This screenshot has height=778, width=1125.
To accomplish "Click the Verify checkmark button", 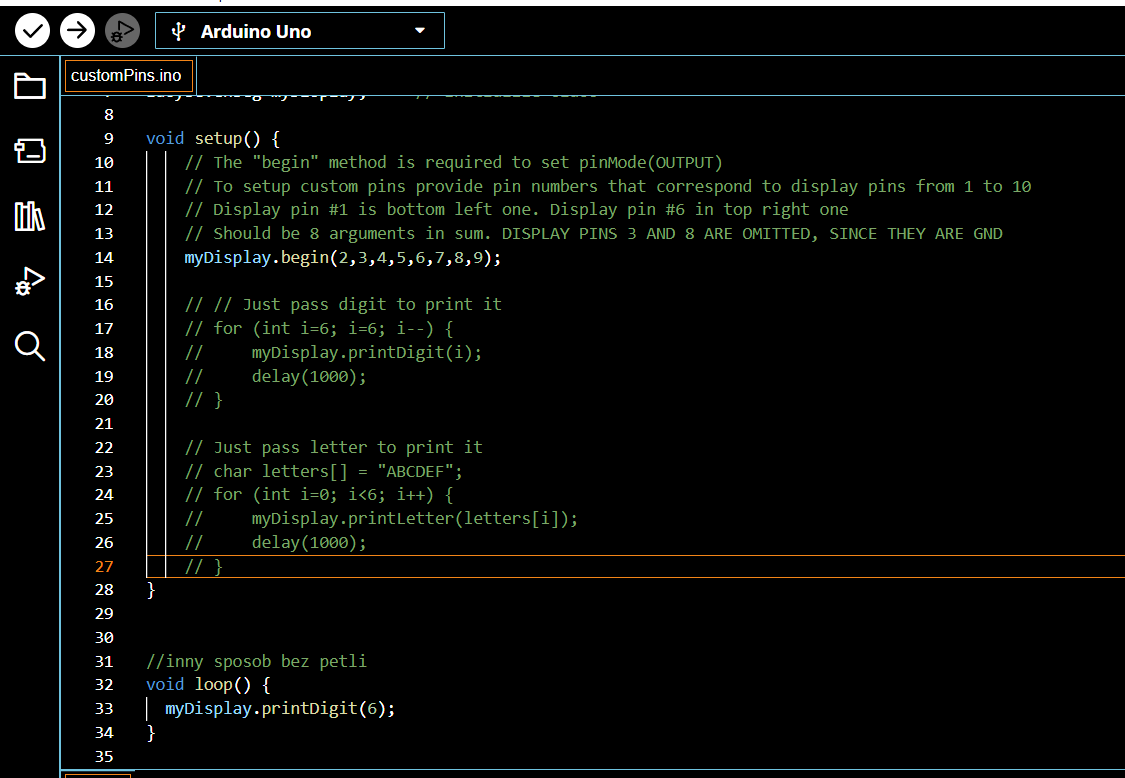I will (x=32, y=31).
